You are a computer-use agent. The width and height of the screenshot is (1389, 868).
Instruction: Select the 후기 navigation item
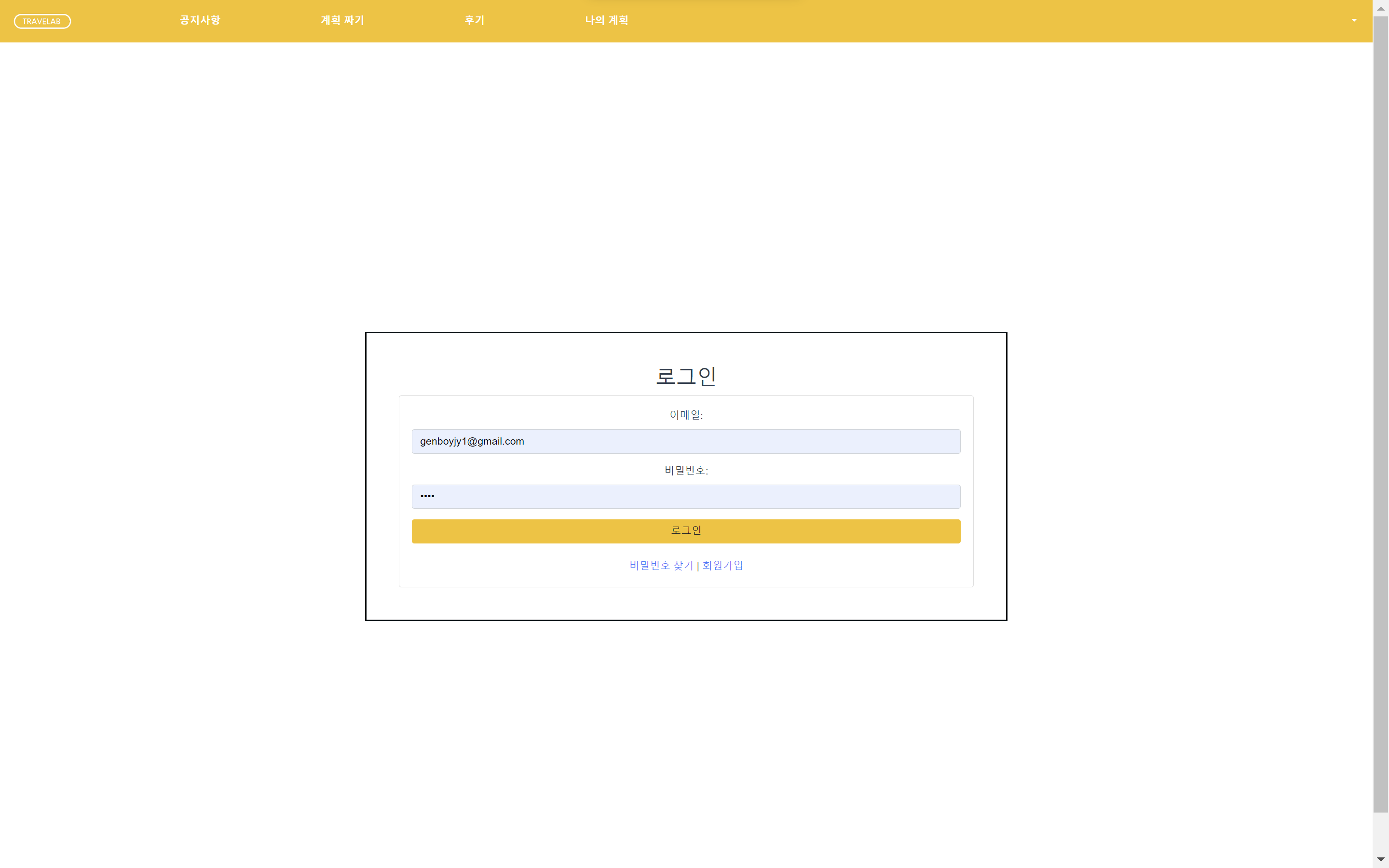[x=474, y=20]
